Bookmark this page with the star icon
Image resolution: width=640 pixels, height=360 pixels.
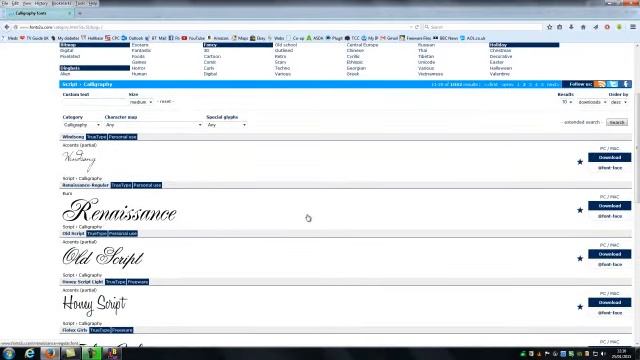coord(549,27)
